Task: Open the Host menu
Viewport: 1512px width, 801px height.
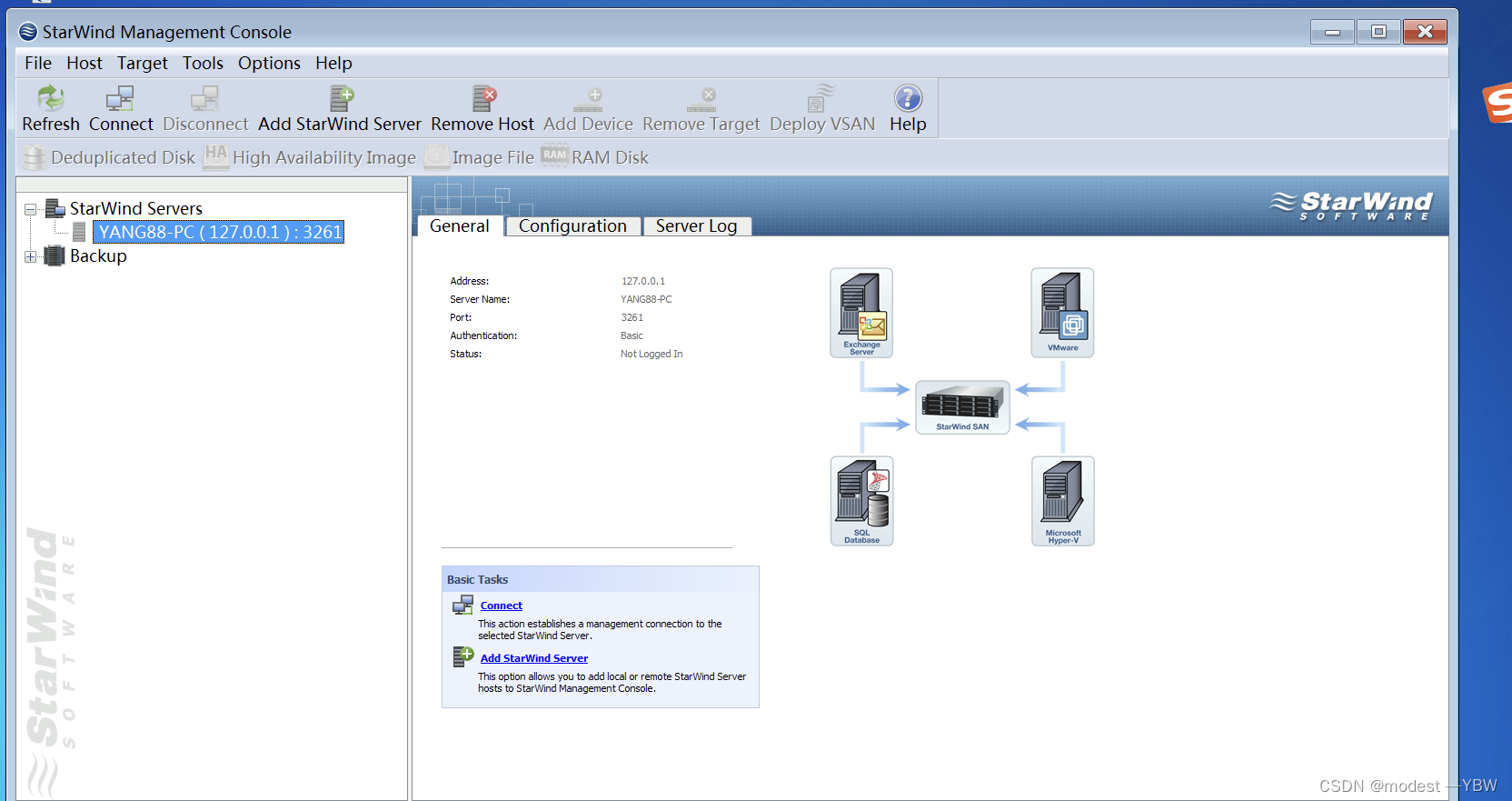Action: coord(85,63)
